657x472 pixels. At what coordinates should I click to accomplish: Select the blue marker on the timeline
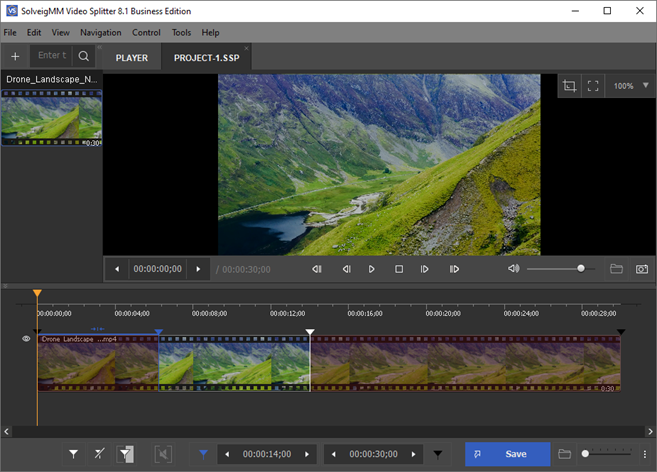pos(158,332)
